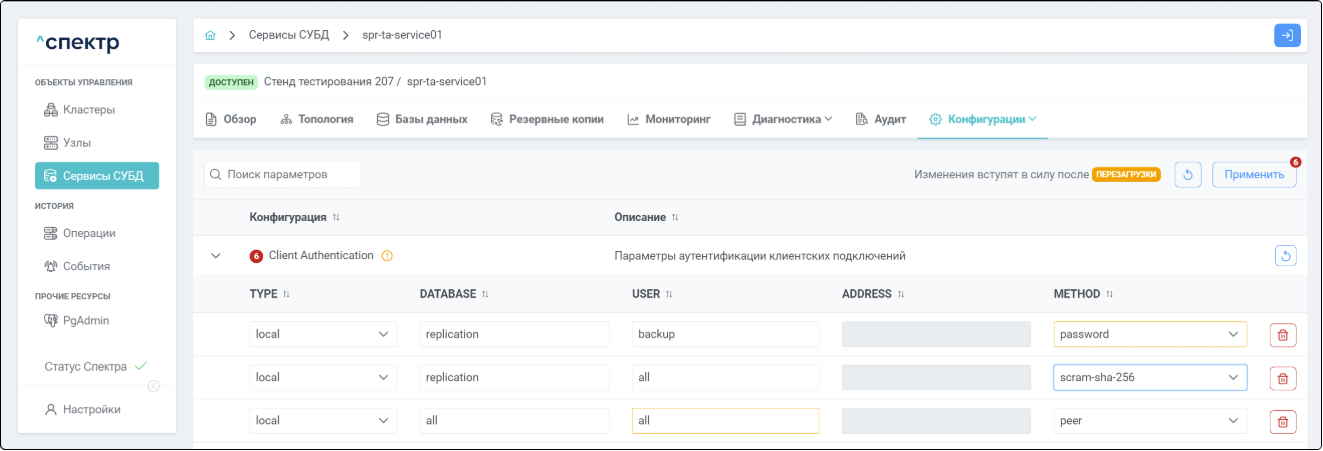This screenshot has height=451, width=1323.
Task: Open Сервисы СУБД breadcrumb link
Action: [x=288, y=35]
